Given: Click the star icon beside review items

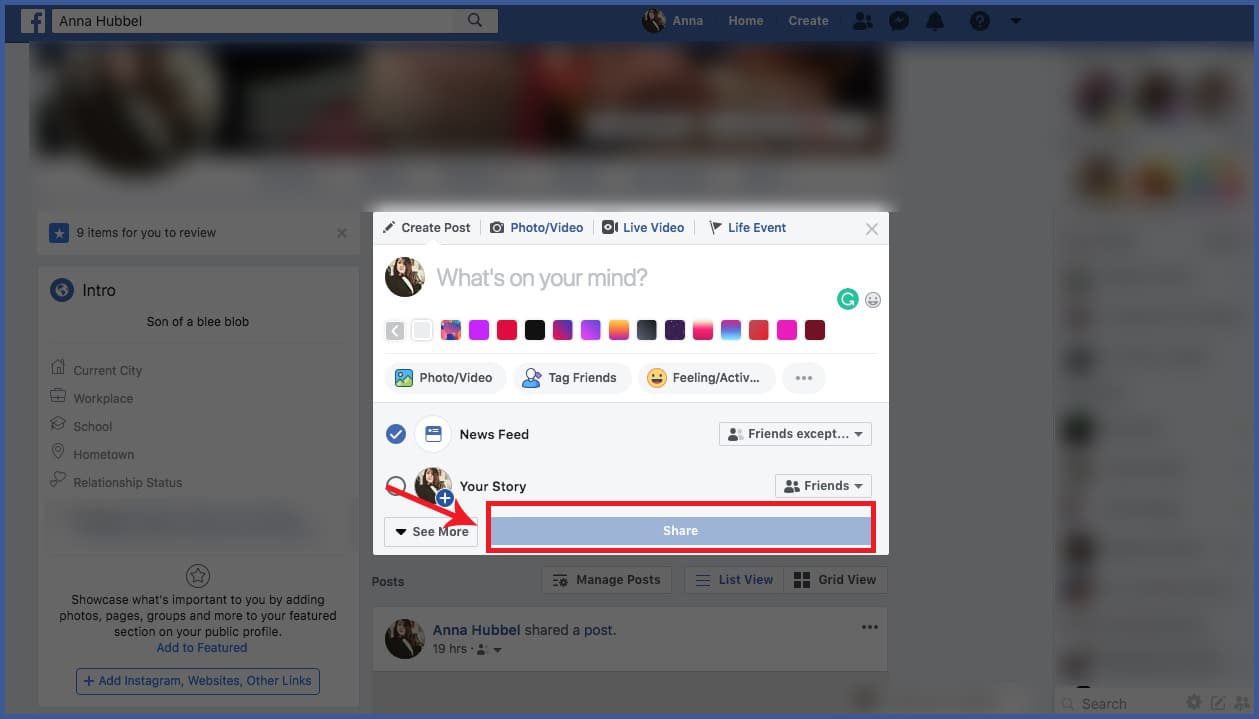Looking at the screenshot, I should click(x=60, y=233).
